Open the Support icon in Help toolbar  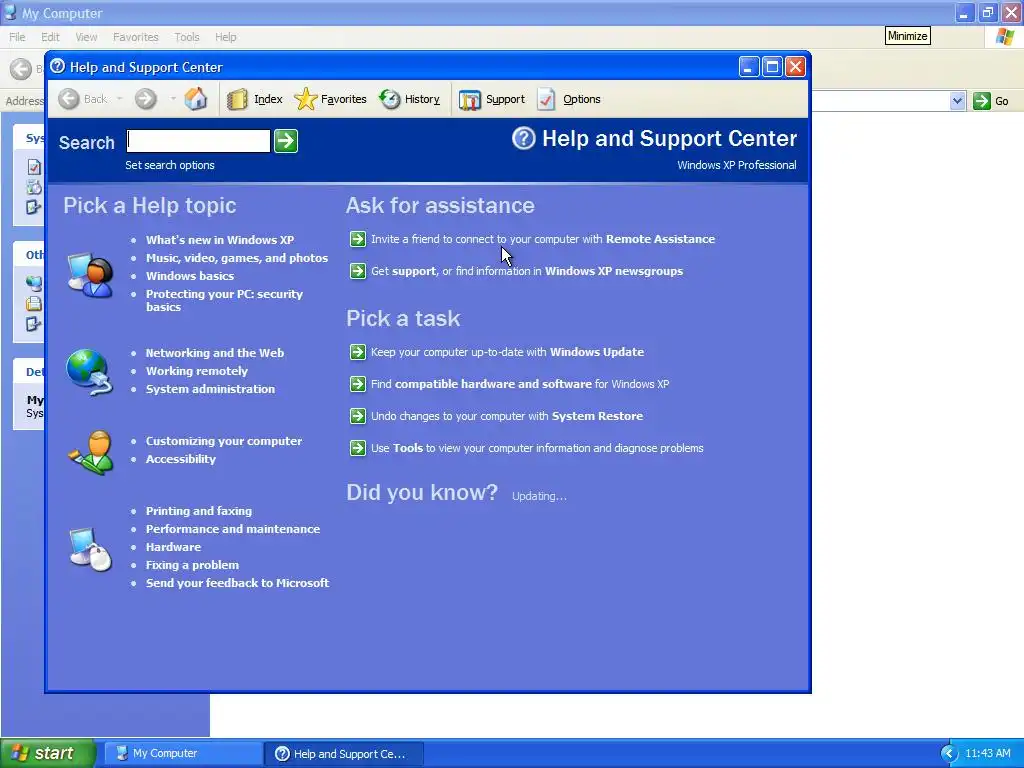click(470, 100)
